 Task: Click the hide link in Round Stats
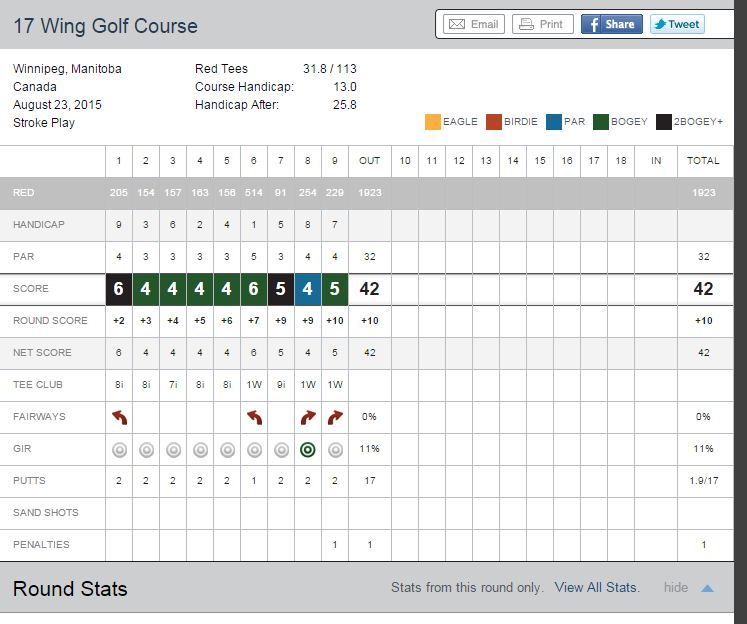coord(676,588)
